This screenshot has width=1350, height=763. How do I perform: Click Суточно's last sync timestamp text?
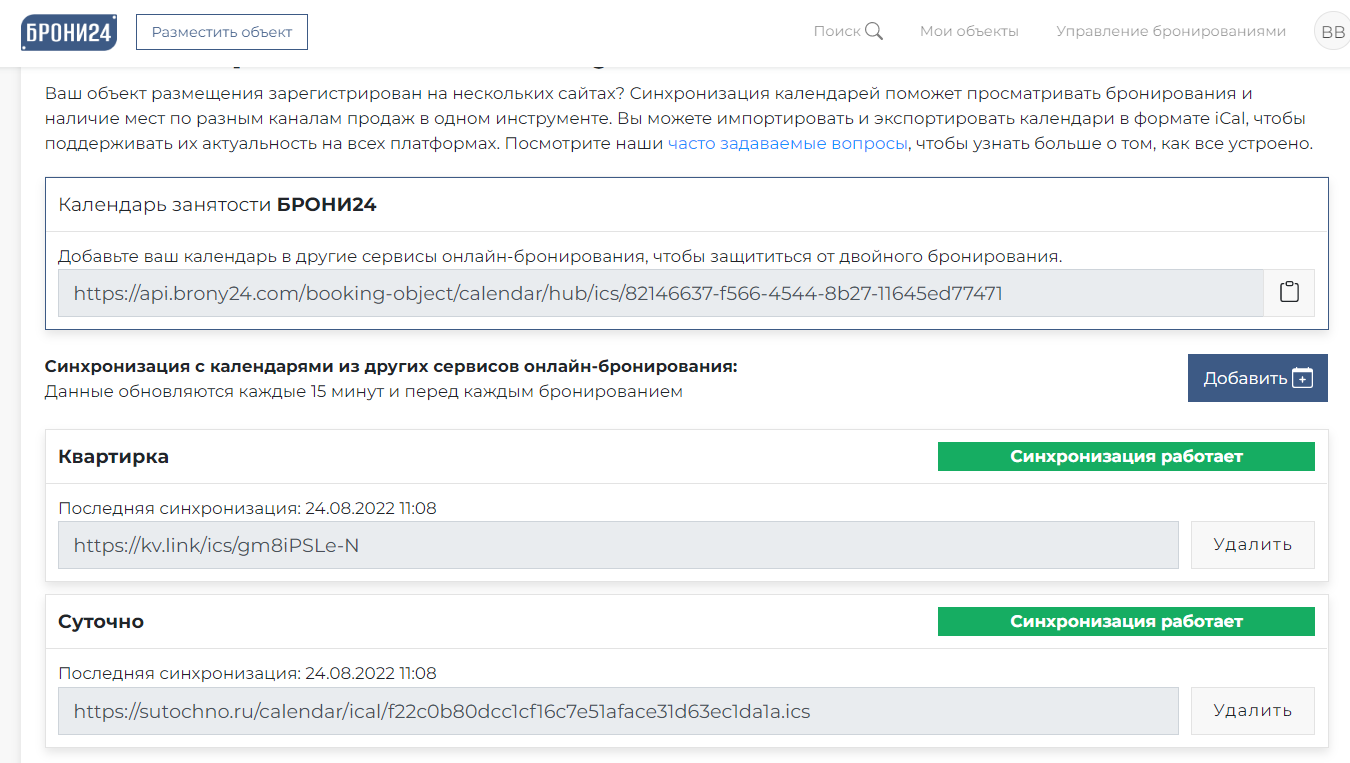[247, 673]
